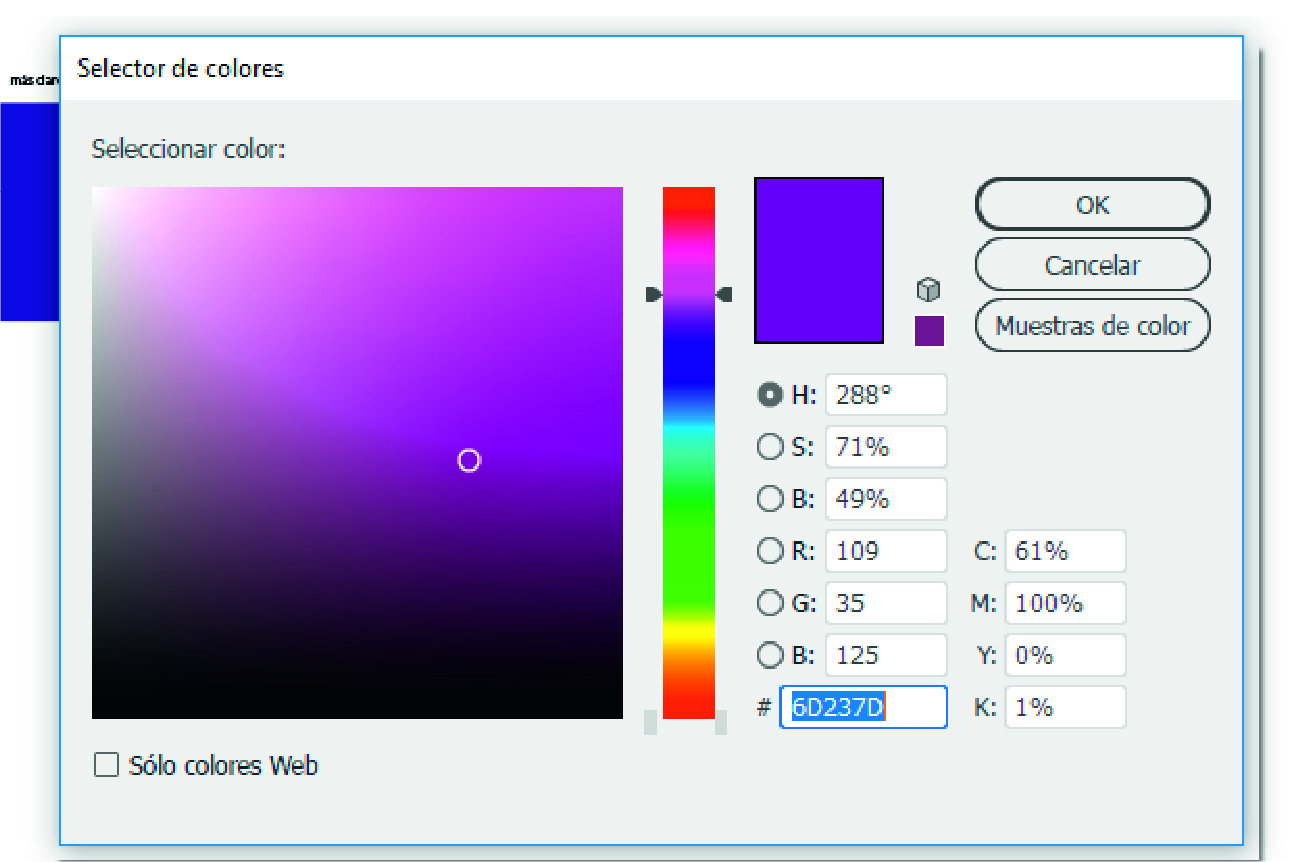Select the G green radio button
Viewport: 1289px width, 862px height.
[770, 603]
